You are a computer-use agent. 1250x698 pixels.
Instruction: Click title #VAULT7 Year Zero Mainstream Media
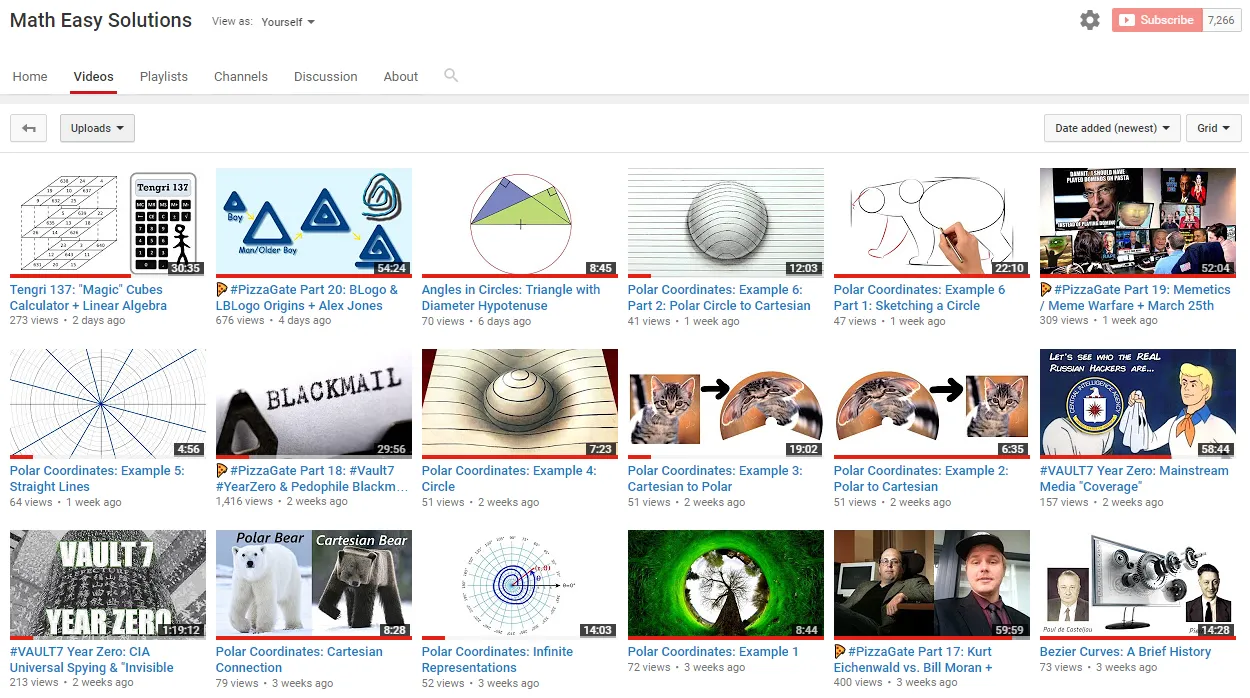tap(1134, 479)
